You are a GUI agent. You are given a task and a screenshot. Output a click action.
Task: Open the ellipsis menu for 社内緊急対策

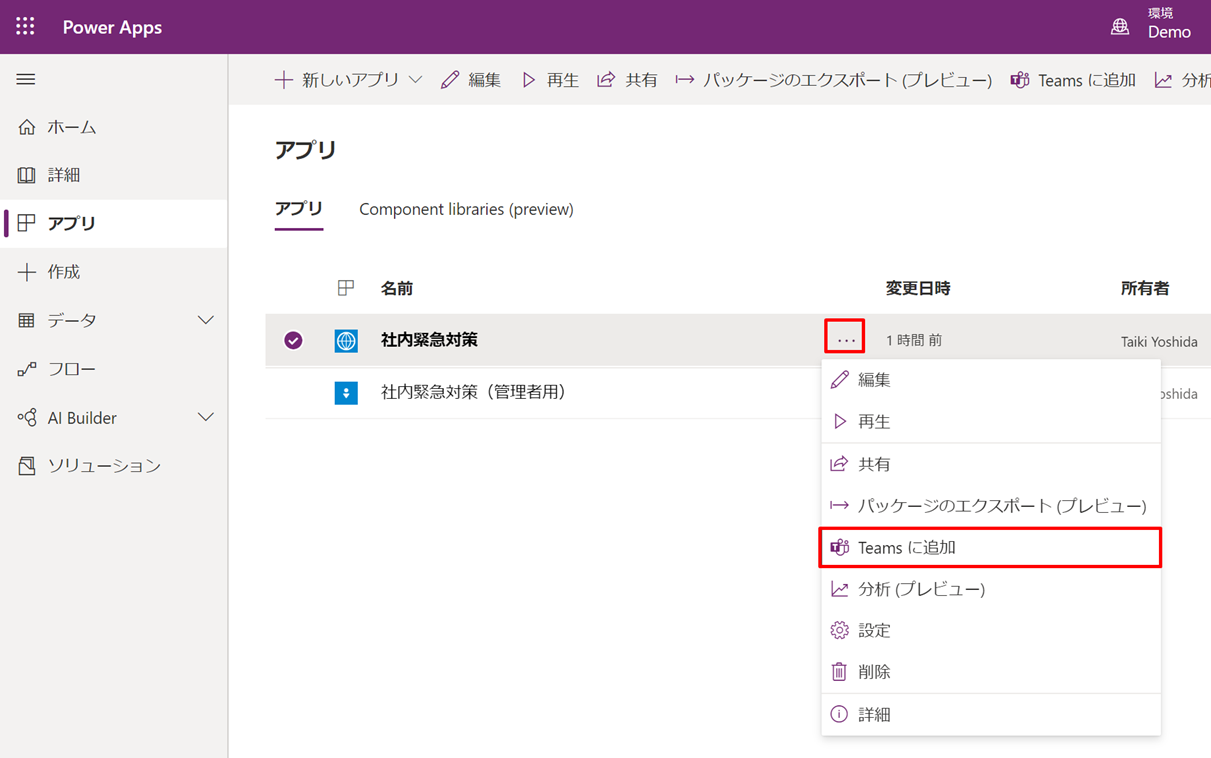click(x=846, y=340)
